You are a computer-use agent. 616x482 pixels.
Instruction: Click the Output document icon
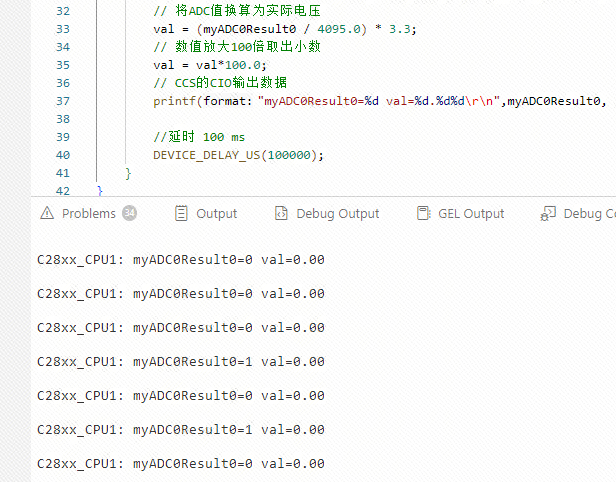[181, 213]
